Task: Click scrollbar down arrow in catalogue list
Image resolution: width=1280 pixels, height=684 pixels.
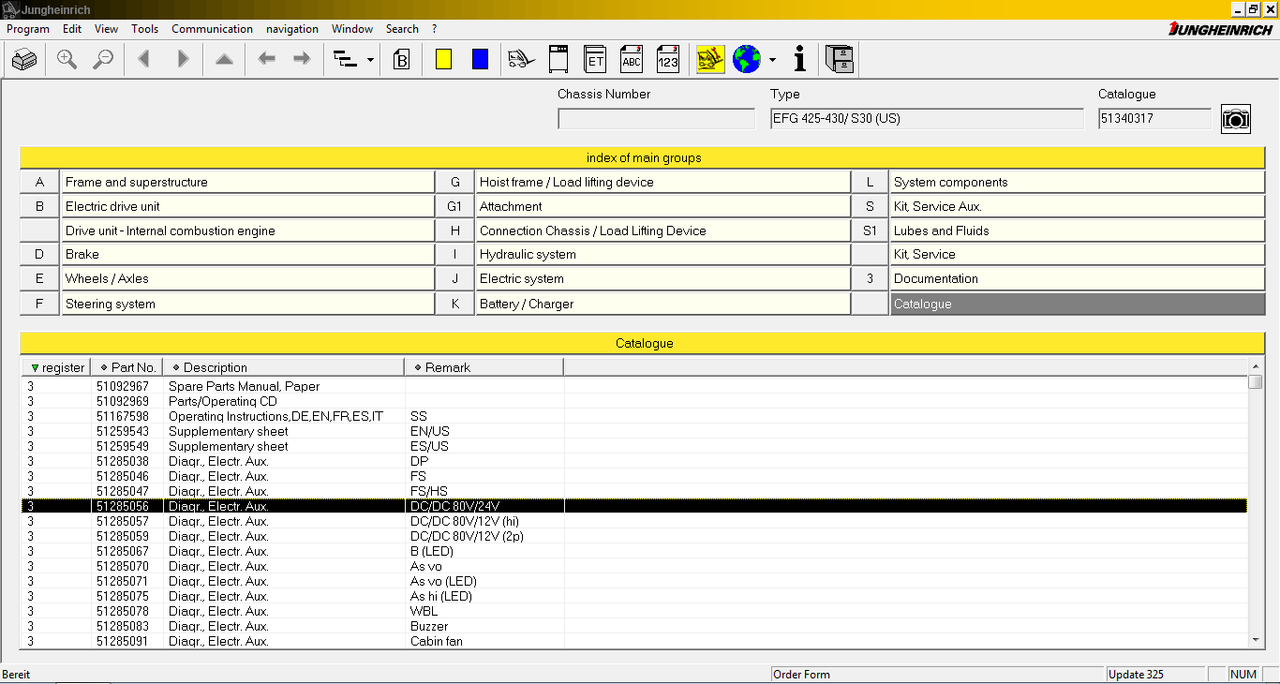Action: (1256, 640)
